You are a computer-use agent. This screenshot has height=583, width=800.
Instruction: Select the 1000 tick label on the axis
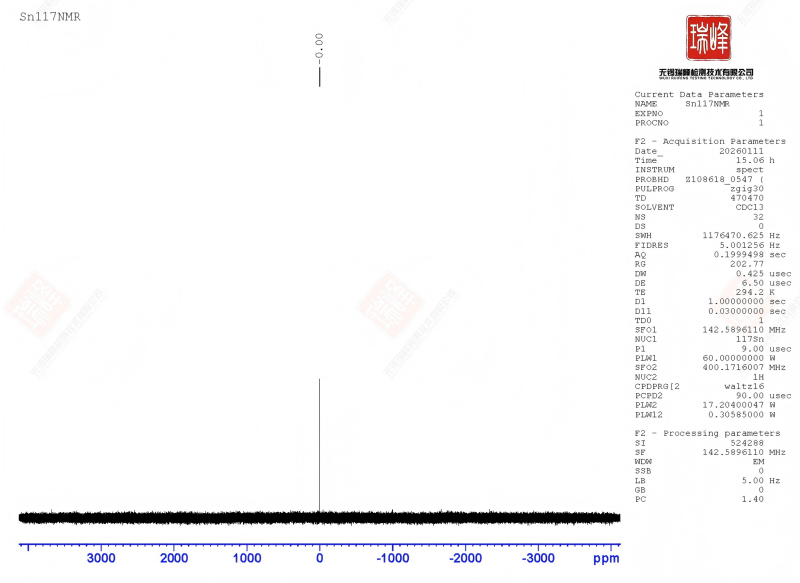(x=247, y=558)
